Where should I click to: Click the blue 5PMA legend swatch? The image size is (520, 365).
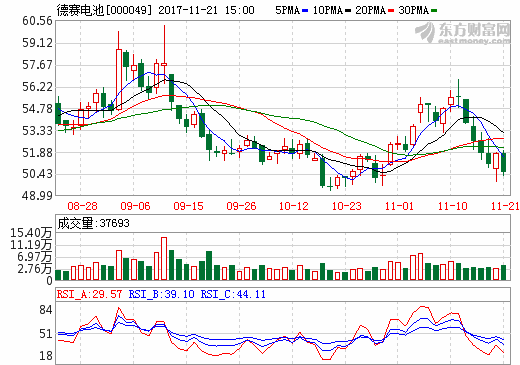point(305,11)
